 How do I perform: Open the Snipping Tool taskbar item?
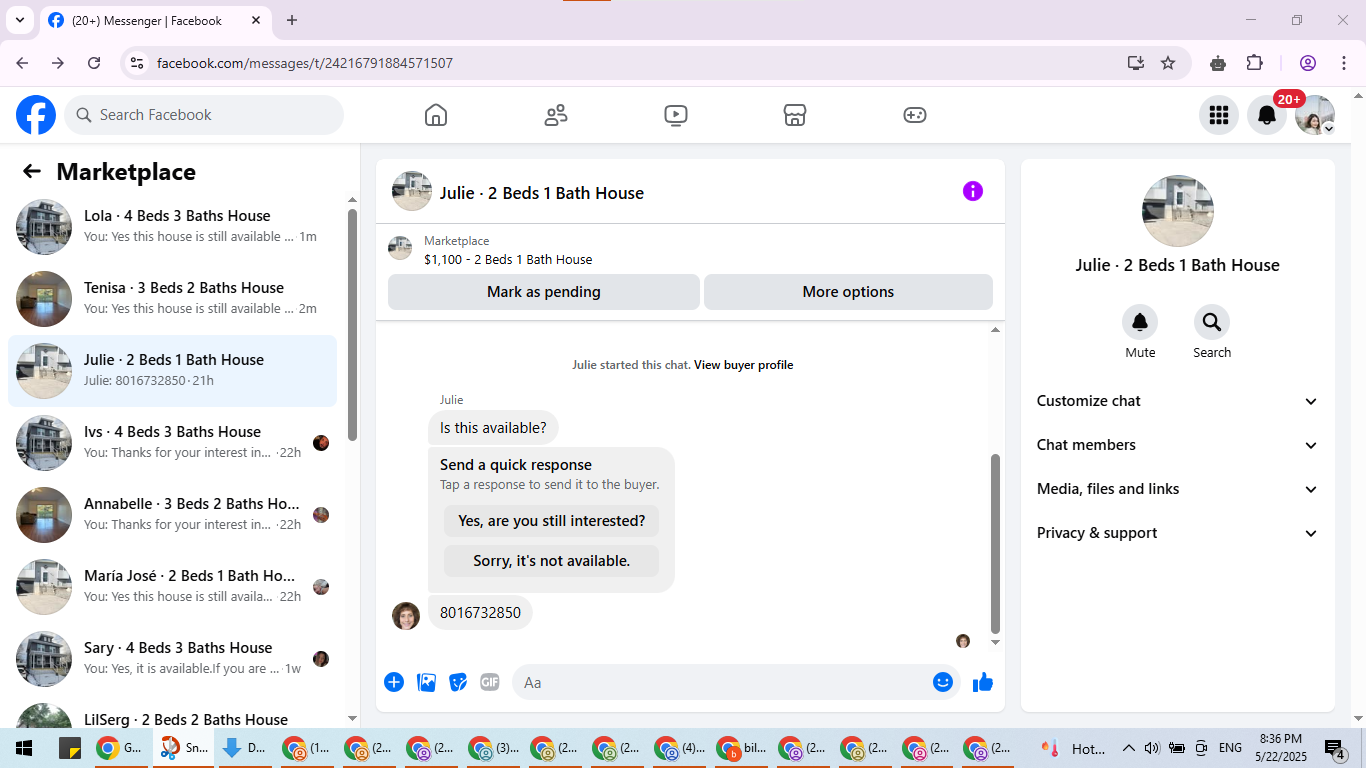pos(183,748)
